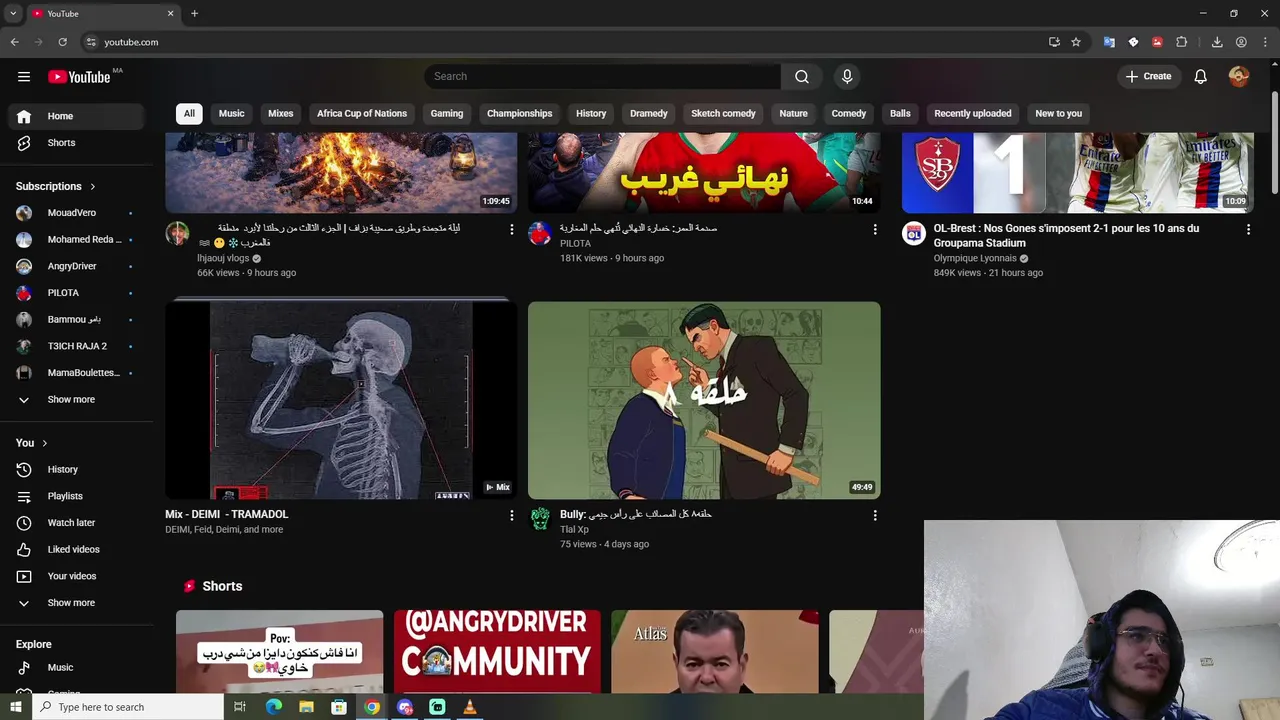Open Playlists in the sidebar
The width and height of the screenshot is (1280, 720).
[76, 496]
